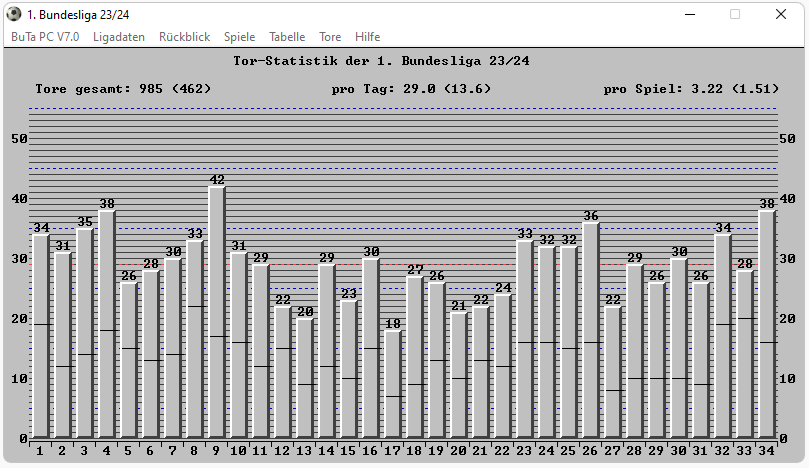Open the Hilfe menu

pos(367,37)
